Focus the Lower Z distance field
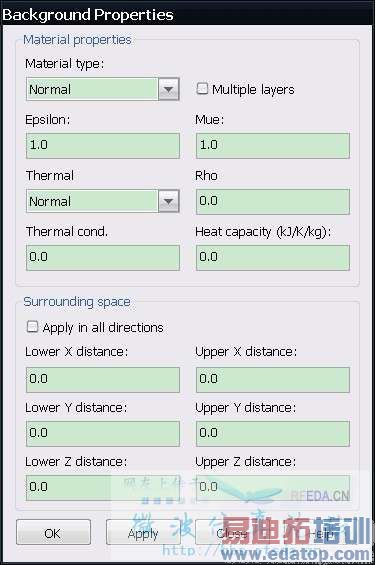Viewport: 375px width, 565px height. pos(103,488)
